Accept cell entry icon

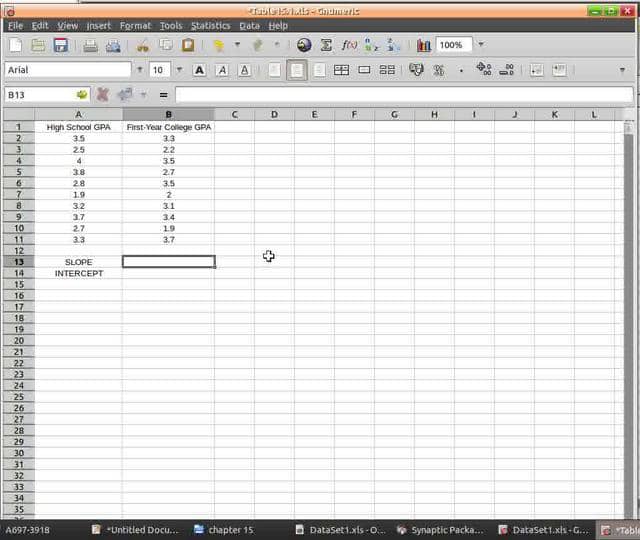[125, 95]
